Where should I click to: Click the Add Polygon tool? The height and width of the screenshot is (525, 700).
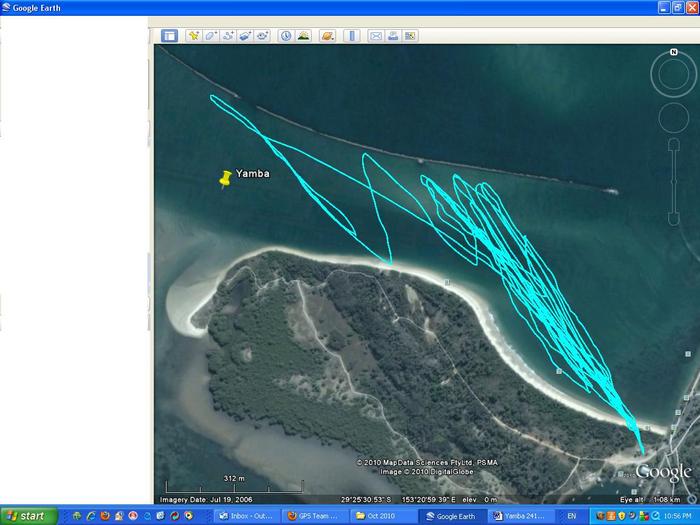pyautogui.click(x=211, y=35)
